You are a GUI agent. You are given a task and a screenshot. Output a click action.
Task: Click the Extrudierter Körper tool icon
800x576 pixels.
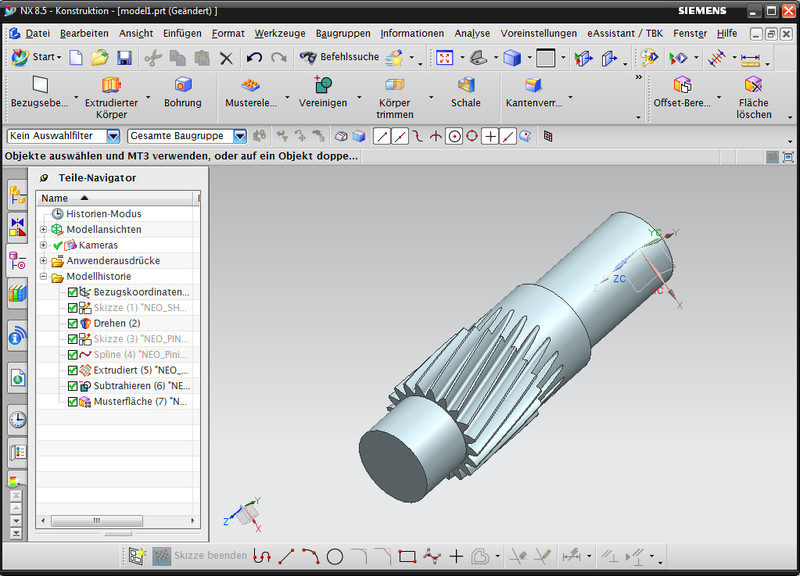111,85
